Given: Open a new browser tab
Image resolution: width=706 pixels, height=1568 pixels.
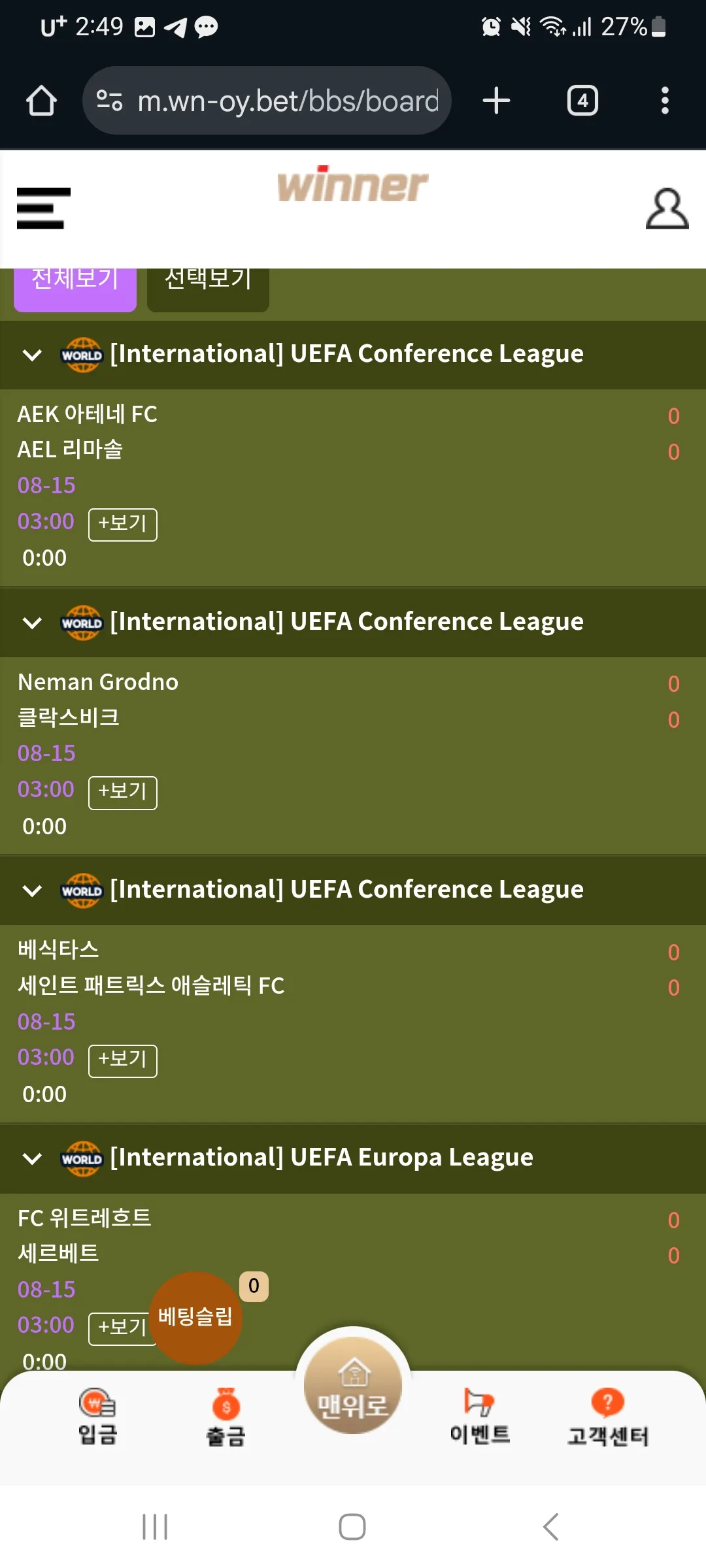Looking at the screenshot, I should (496, 101).
